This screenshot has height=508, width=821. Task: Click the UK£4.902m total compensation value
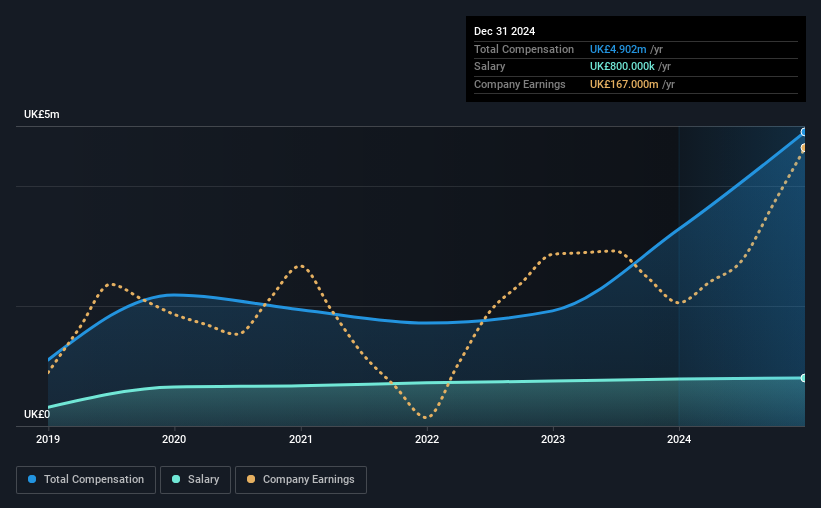click(x=618, y=49)
